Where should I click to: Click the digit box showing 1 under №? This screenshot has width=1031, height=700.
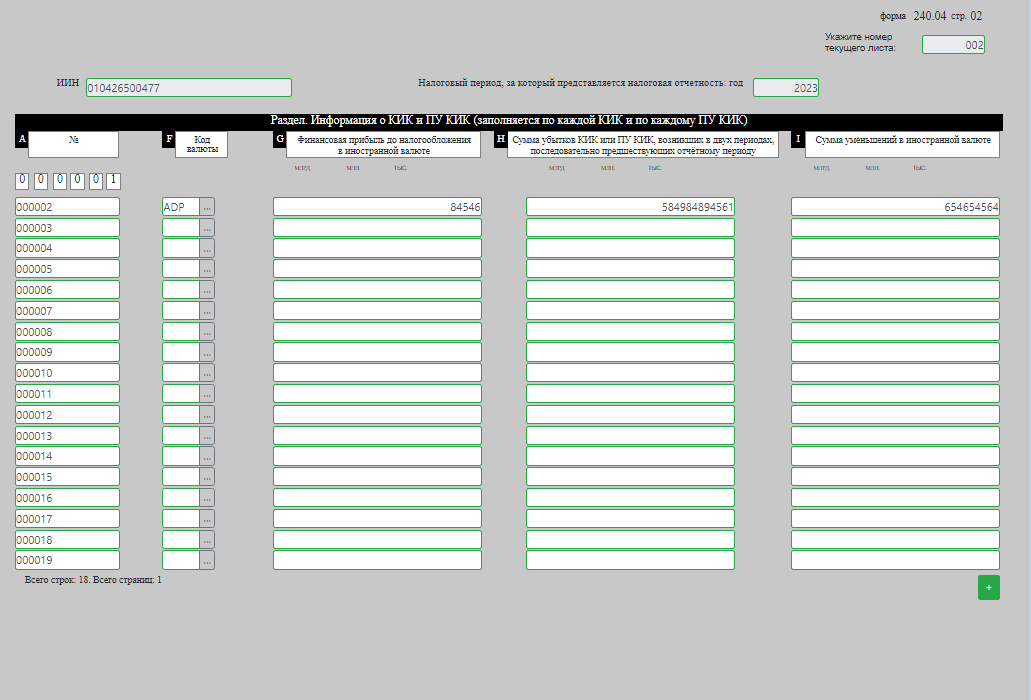pyautogui.click(x=113, y=180)
